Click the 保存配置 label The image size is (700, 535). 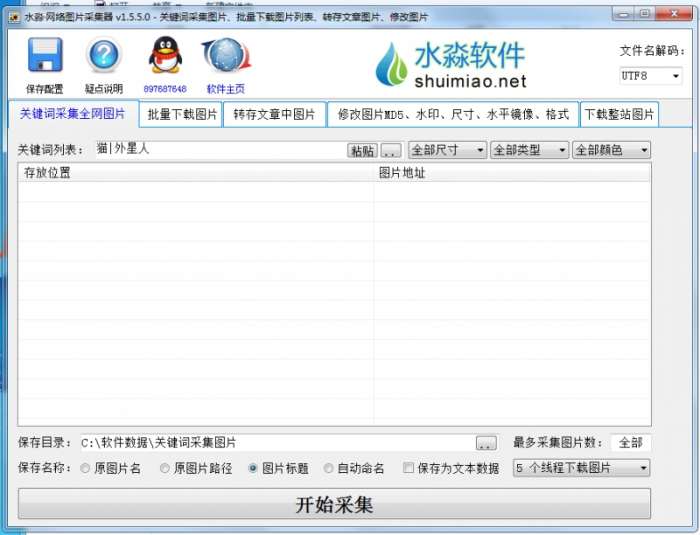(45, 89)
